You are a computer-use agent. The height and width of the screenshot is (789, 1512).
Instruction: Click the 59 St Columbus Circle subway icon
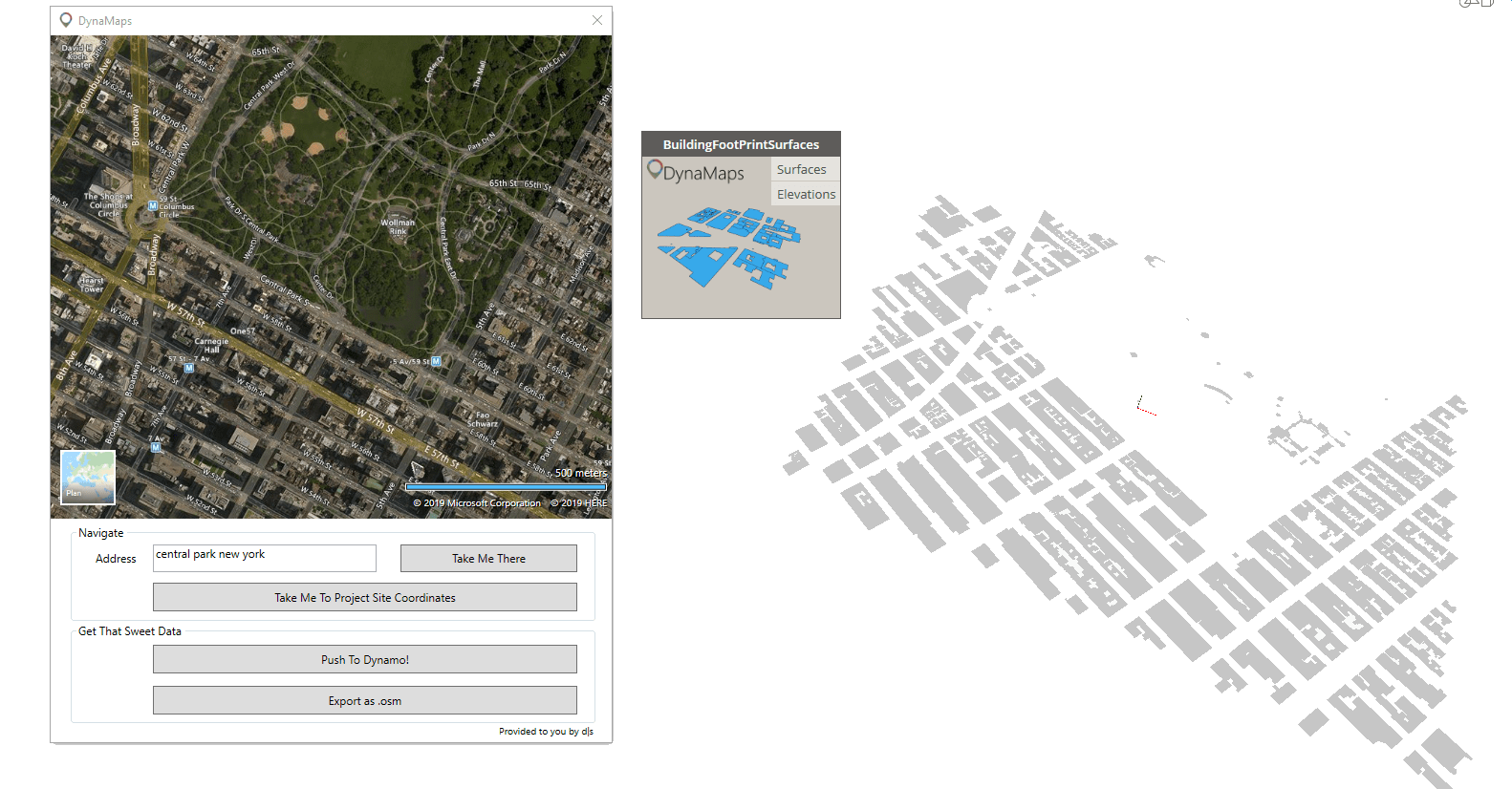(x=153, y=205)
